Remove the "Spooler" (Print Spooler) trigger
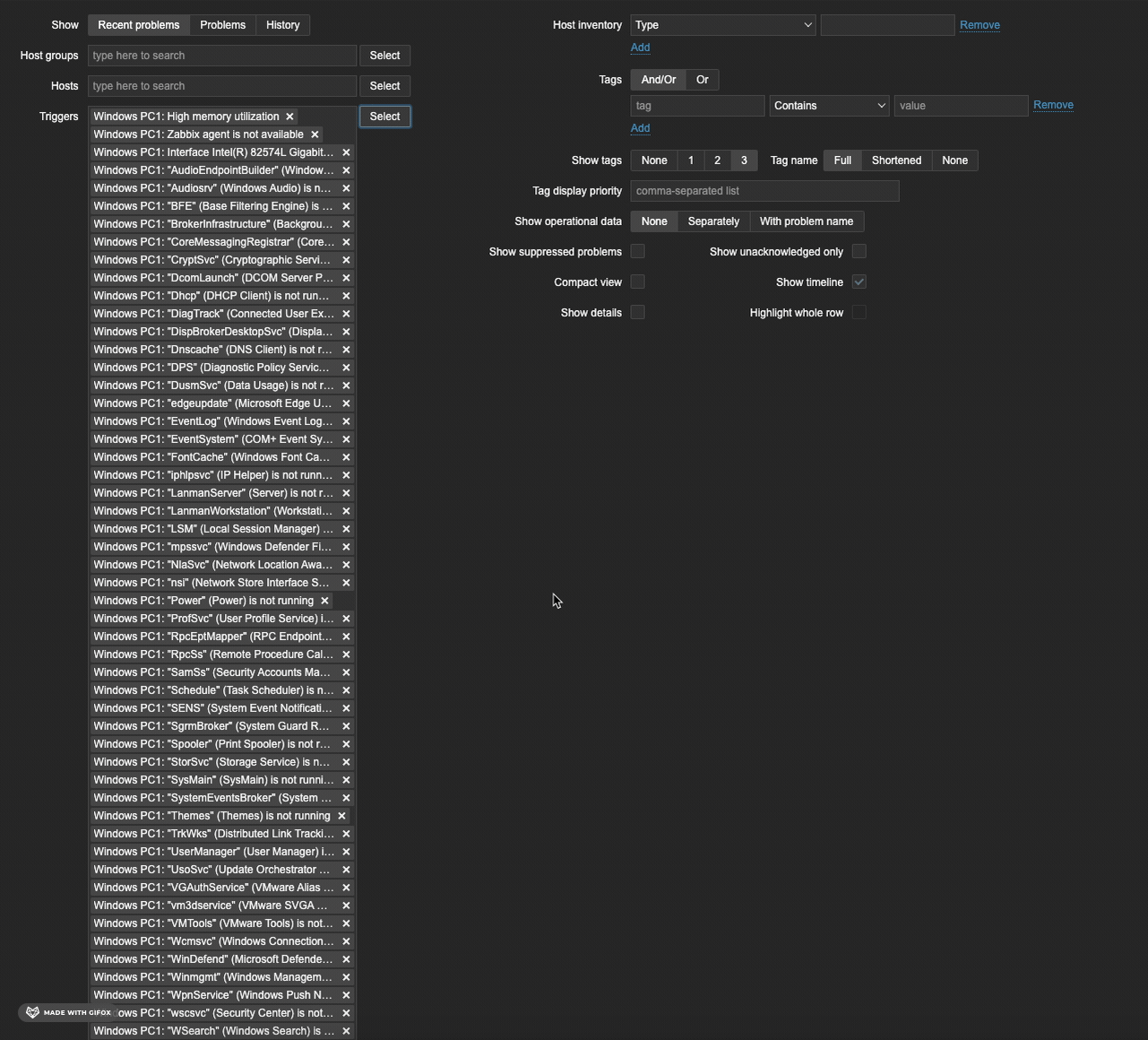Viewport: 1148px width, 1040px height. click(346, 744)
